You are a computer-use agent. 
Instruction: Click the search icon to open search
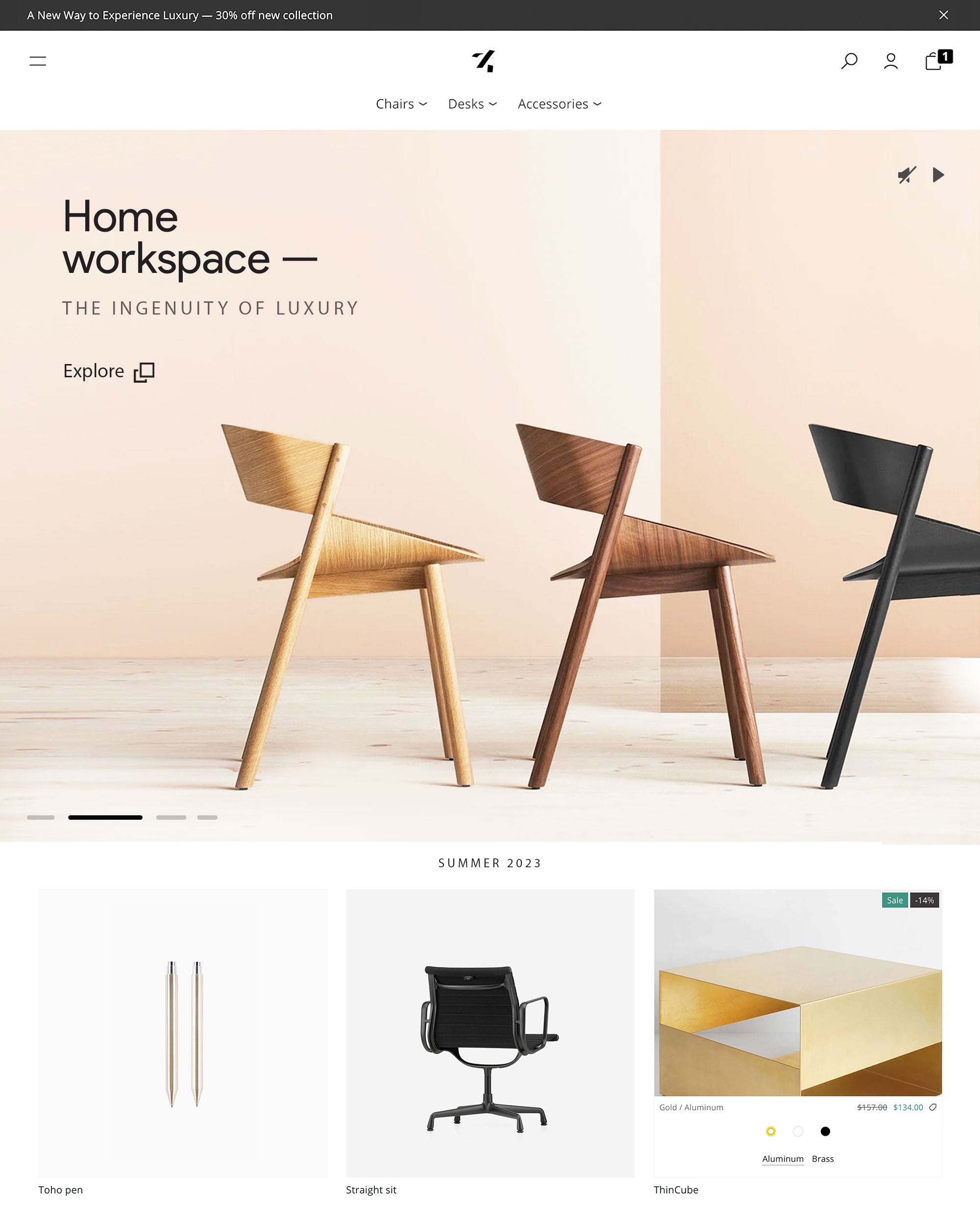tap(848, 61)
